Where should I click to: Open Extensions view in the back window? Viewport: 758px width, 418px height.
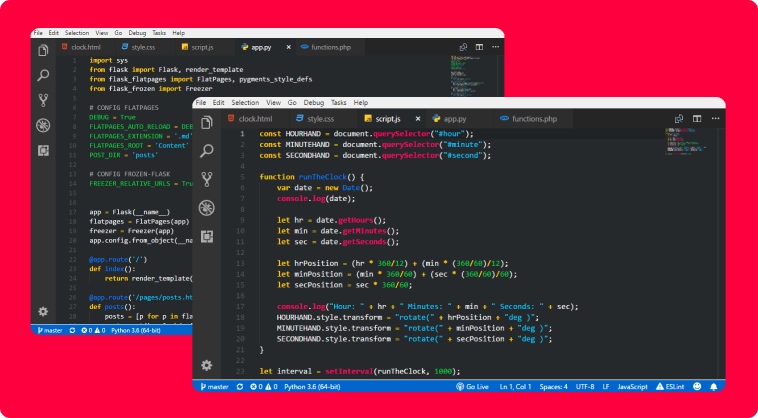coord(43,151)
